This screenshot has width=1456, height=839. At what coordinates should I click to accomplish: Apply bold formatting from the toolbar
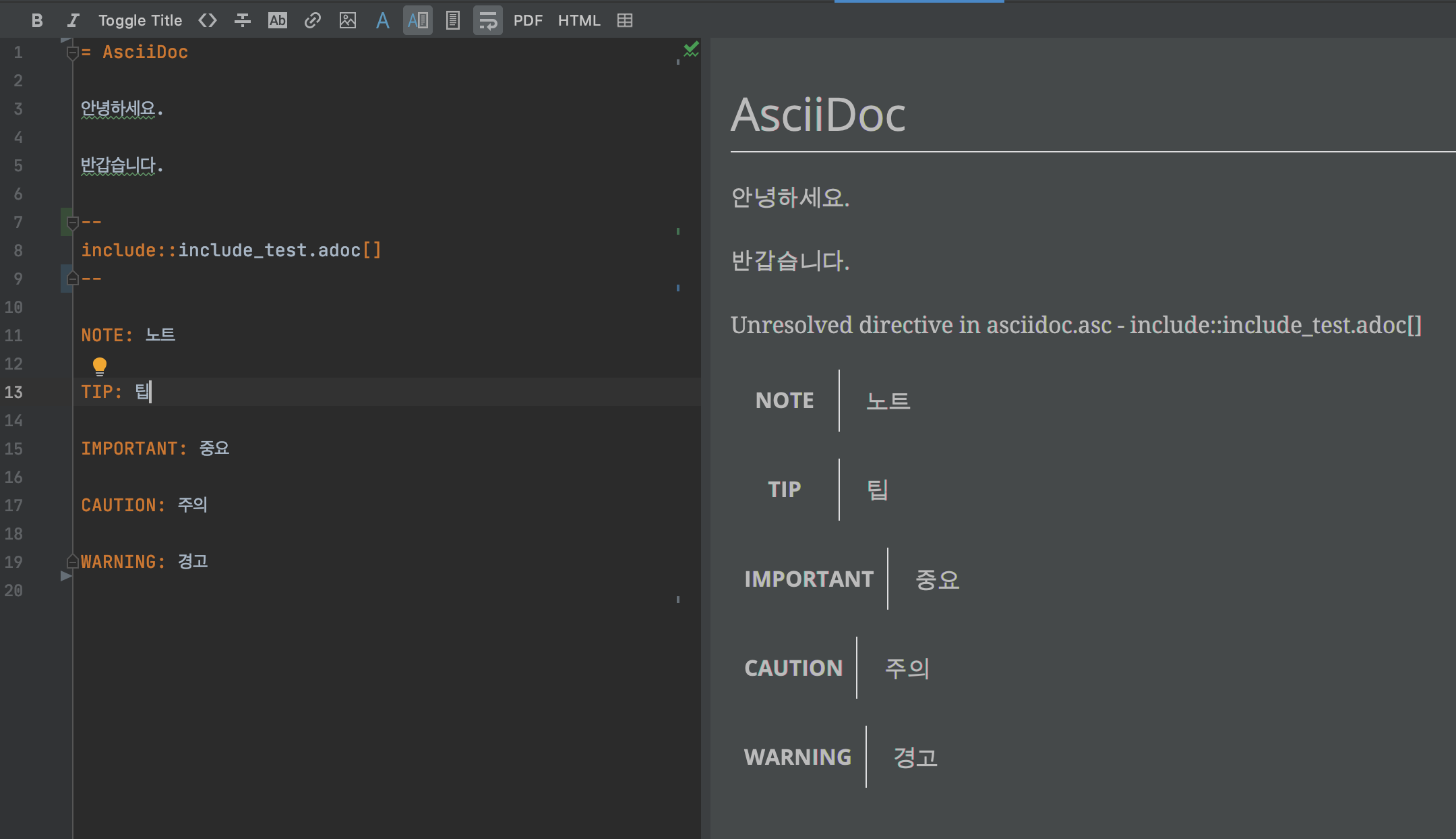[x=37, y=21]
